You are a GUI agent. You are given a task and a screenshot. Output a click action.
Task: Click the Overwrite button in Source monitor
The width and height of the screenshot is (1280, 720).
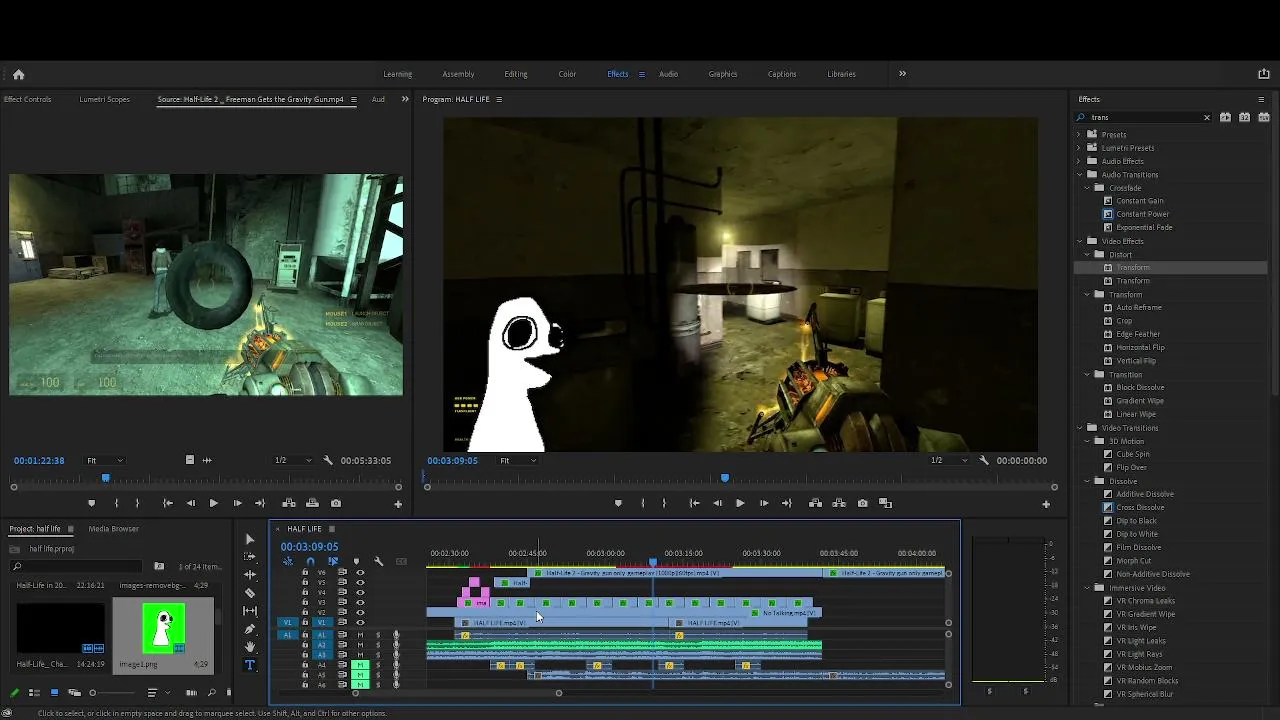312,503
